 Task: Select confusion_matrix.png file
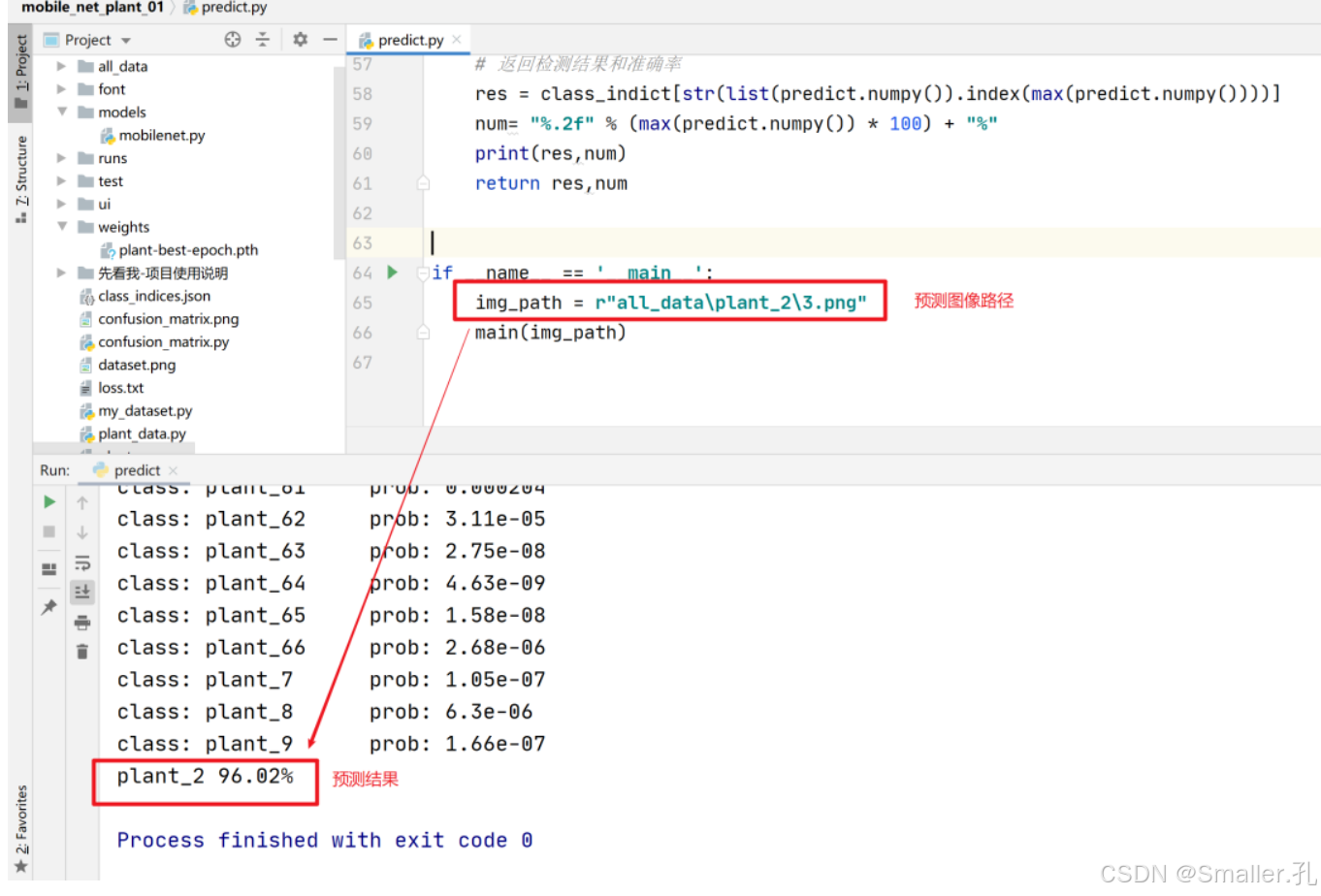[x=158, y=319]
